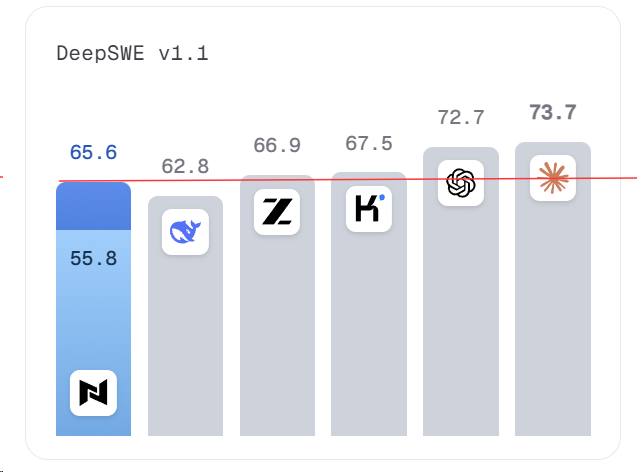Click the Claude orange starburst icon

point(553,178)
